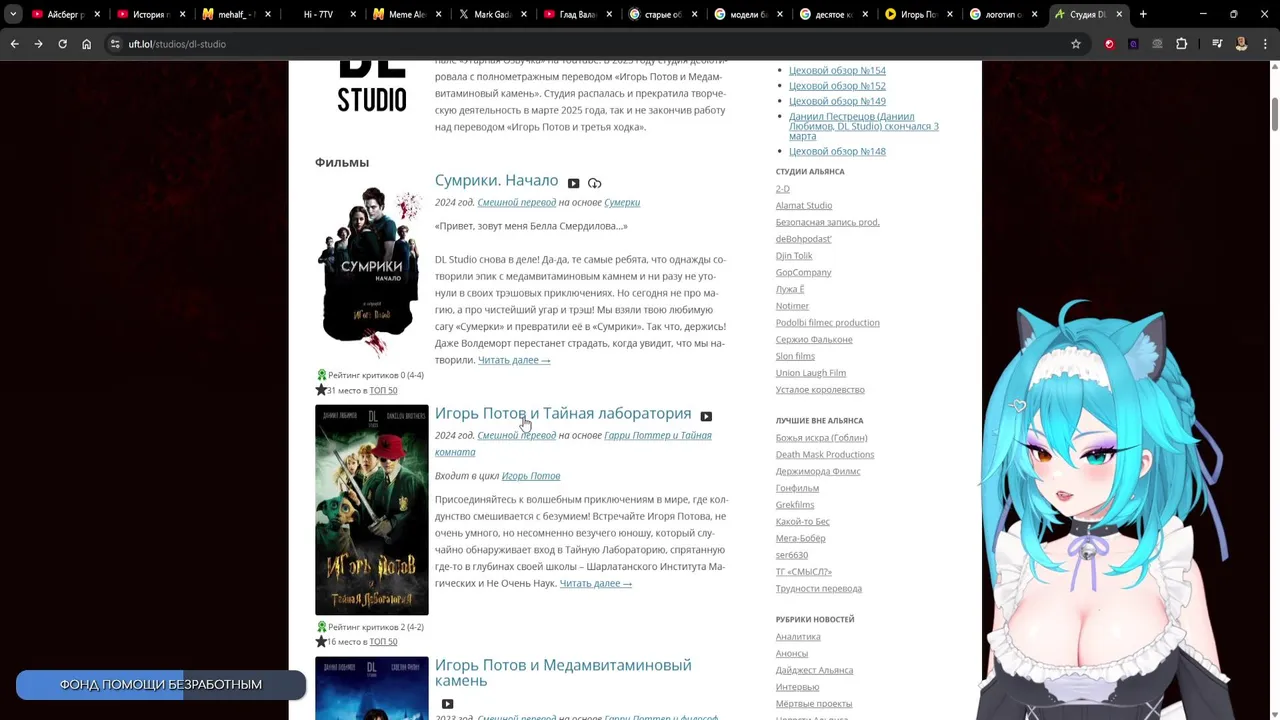Click the Сумрики. Начало poster thumbnail
The image size is (1280, 720).
coord(371,272)
